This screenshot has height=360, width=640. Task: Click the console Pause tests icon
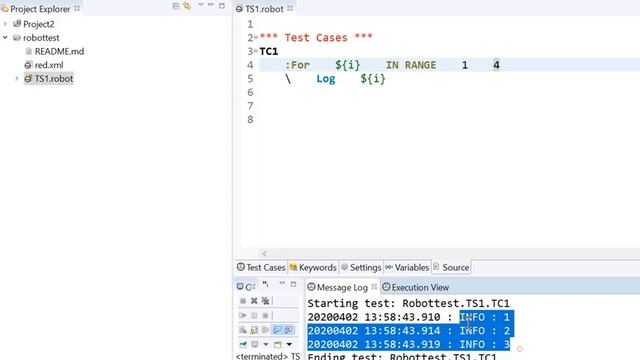tap(254, 316)
